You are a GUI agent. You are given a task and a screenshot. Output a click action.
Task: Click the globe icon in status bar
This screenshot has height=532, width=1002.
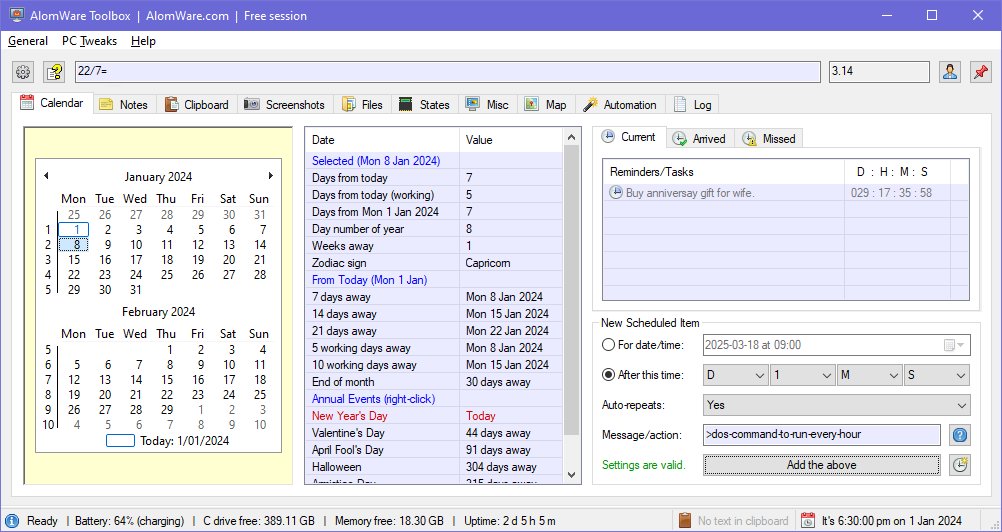pos(12,520)
